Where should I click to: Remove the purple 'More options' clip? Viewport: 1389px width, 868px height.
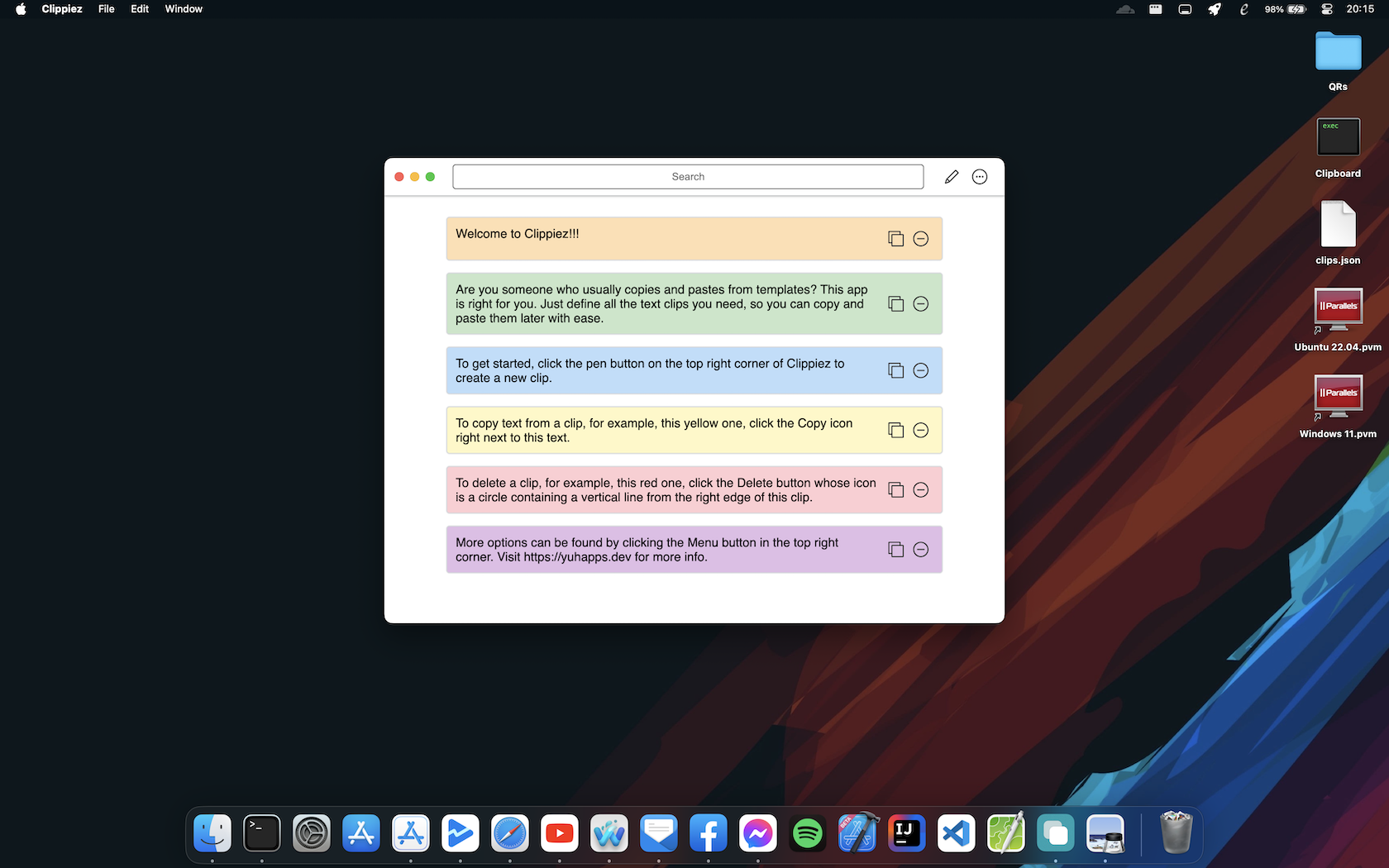(x=920, y=550)
